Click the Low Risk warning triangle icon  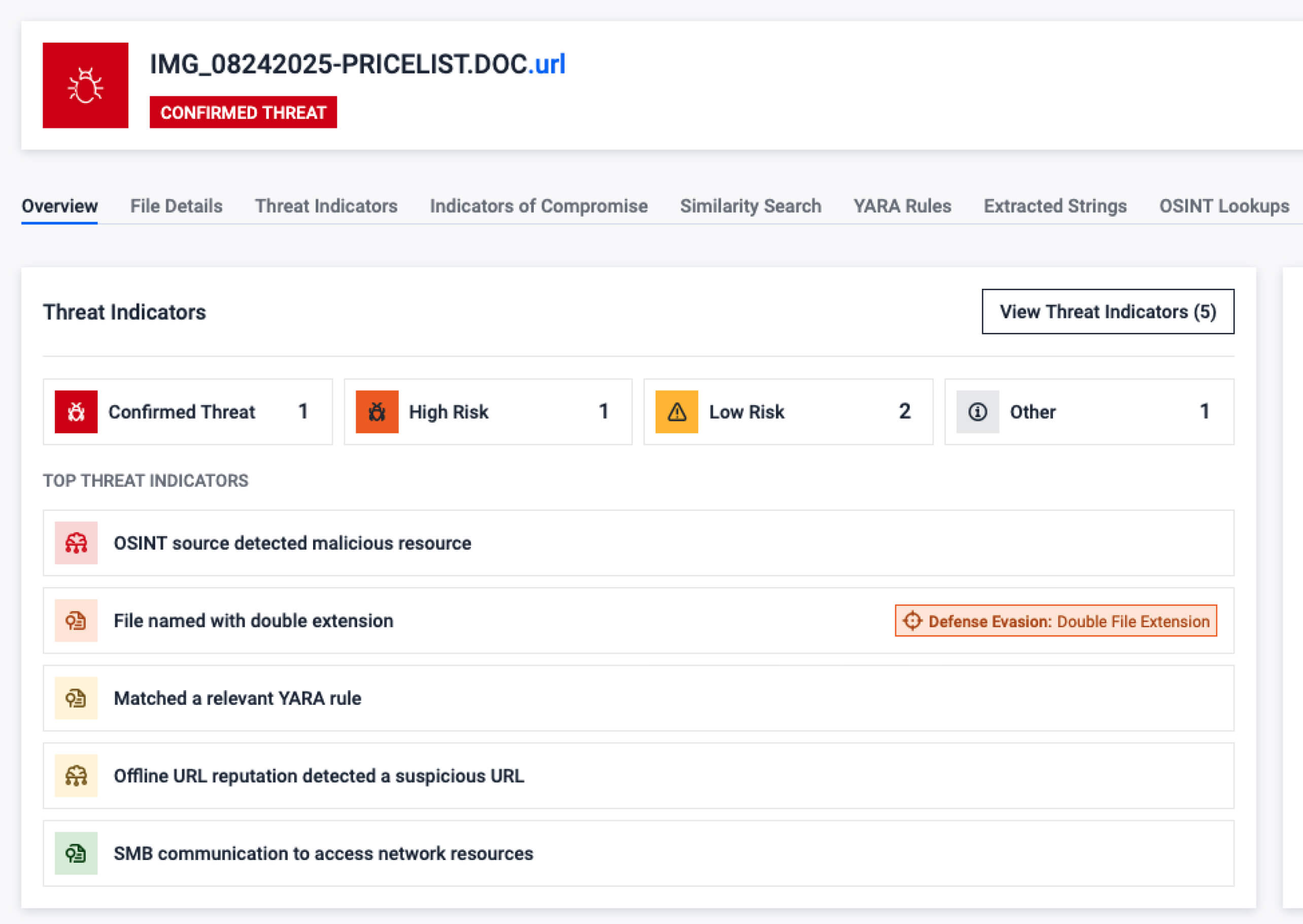[676, 412]
